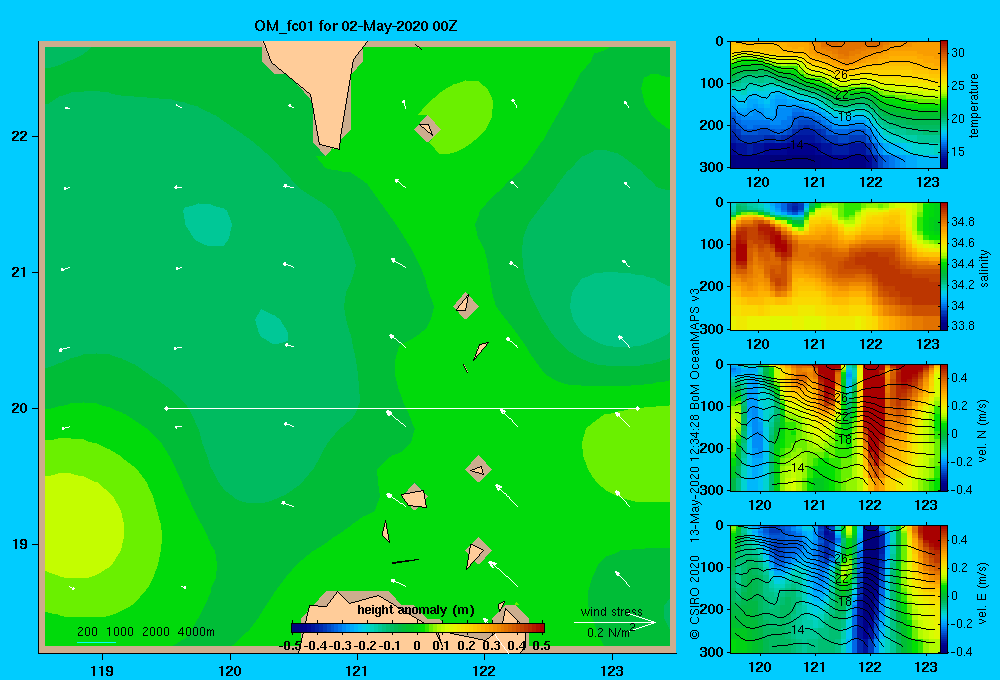Click the vertical CSIRO BoM OceanMAPS copyright text

tap(695, 464)
